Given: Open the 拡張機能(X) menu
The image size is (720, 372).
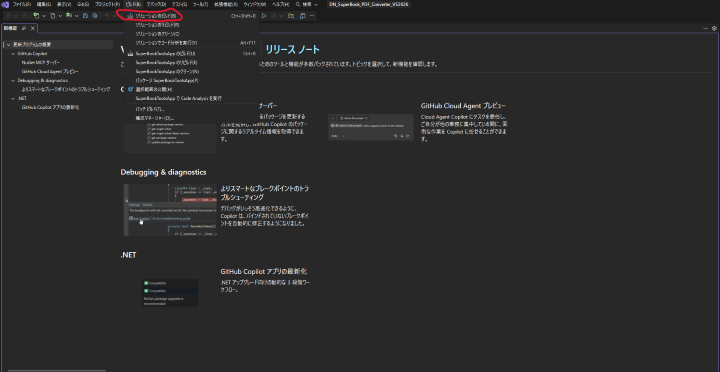Looking at the screenshot, I should point(226,4).
